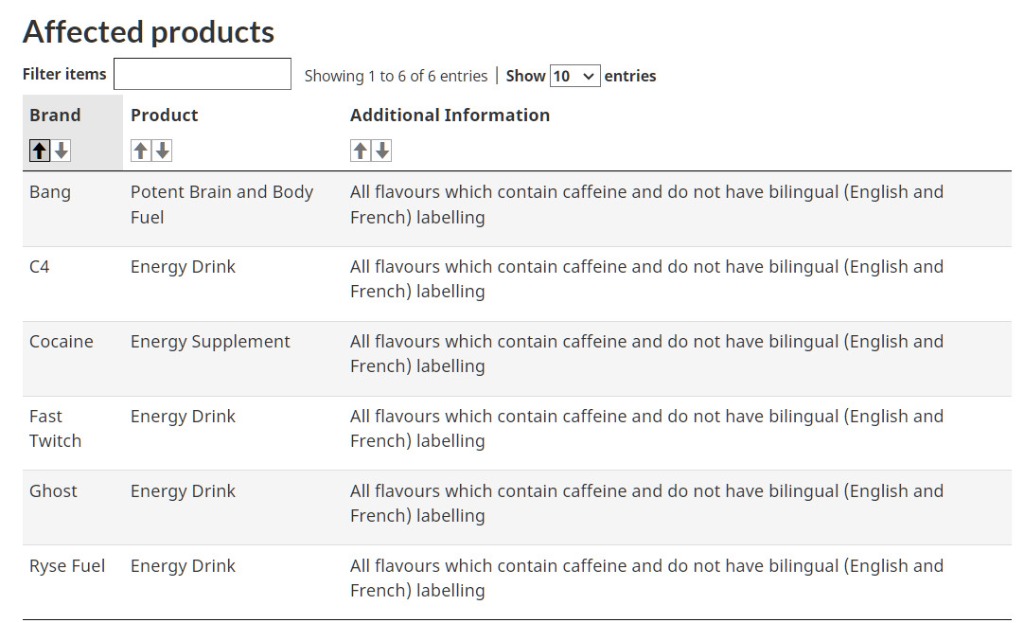Sort Additional Information descending arrow

(x=382, y=151)
